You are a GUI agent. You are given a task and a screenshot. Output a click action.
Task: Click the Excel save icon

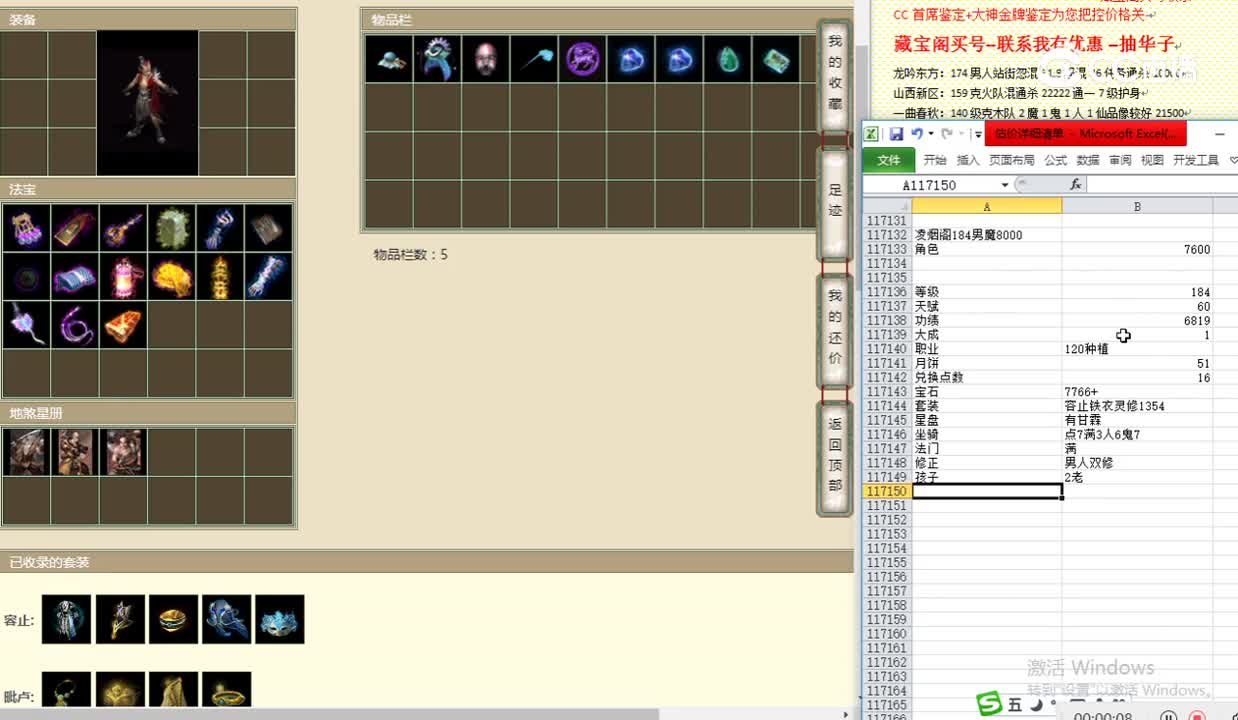896,134
